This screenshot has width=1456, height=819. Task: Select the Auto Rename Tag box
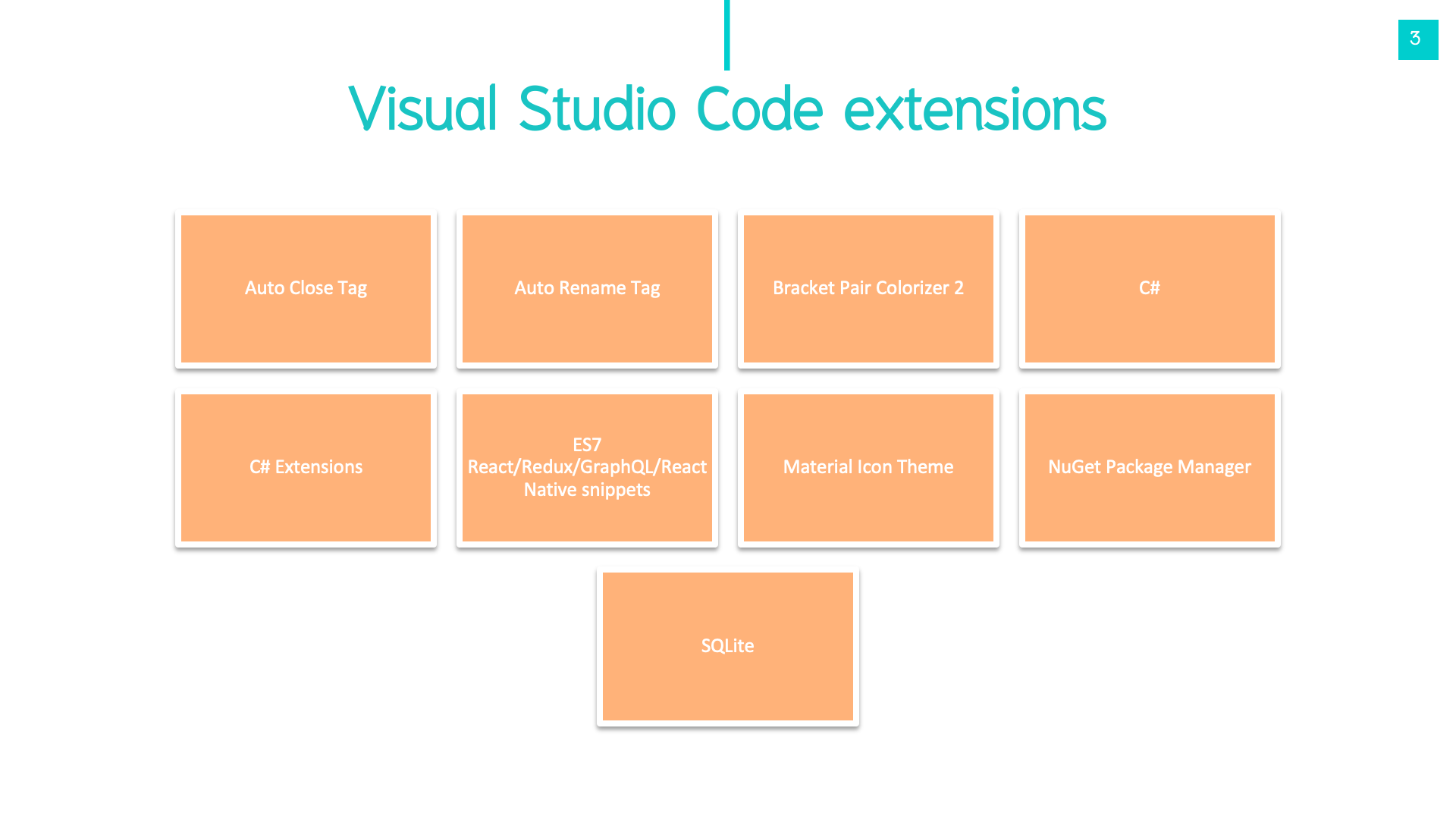pyautogui.click(x=587, y=288)
